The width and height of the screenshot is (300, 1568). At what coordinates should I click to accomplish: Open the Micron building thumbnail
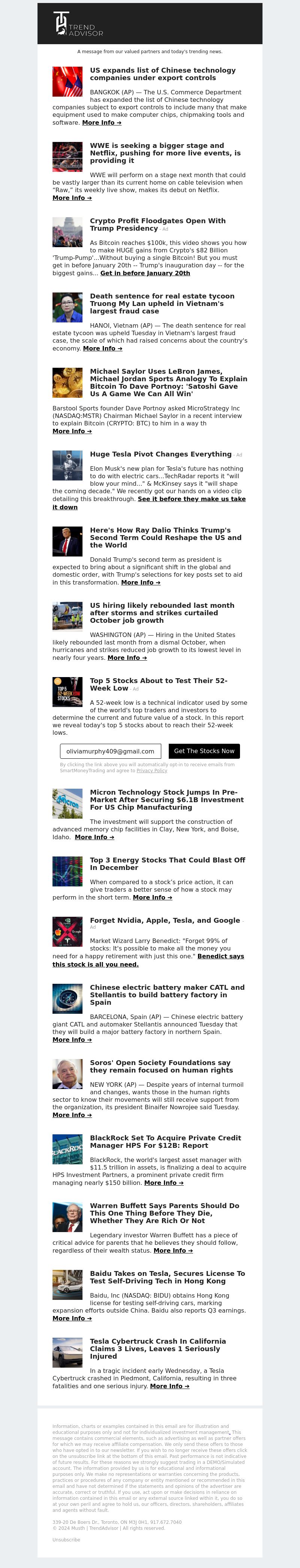pyautogui.click(x=67, y=804)
